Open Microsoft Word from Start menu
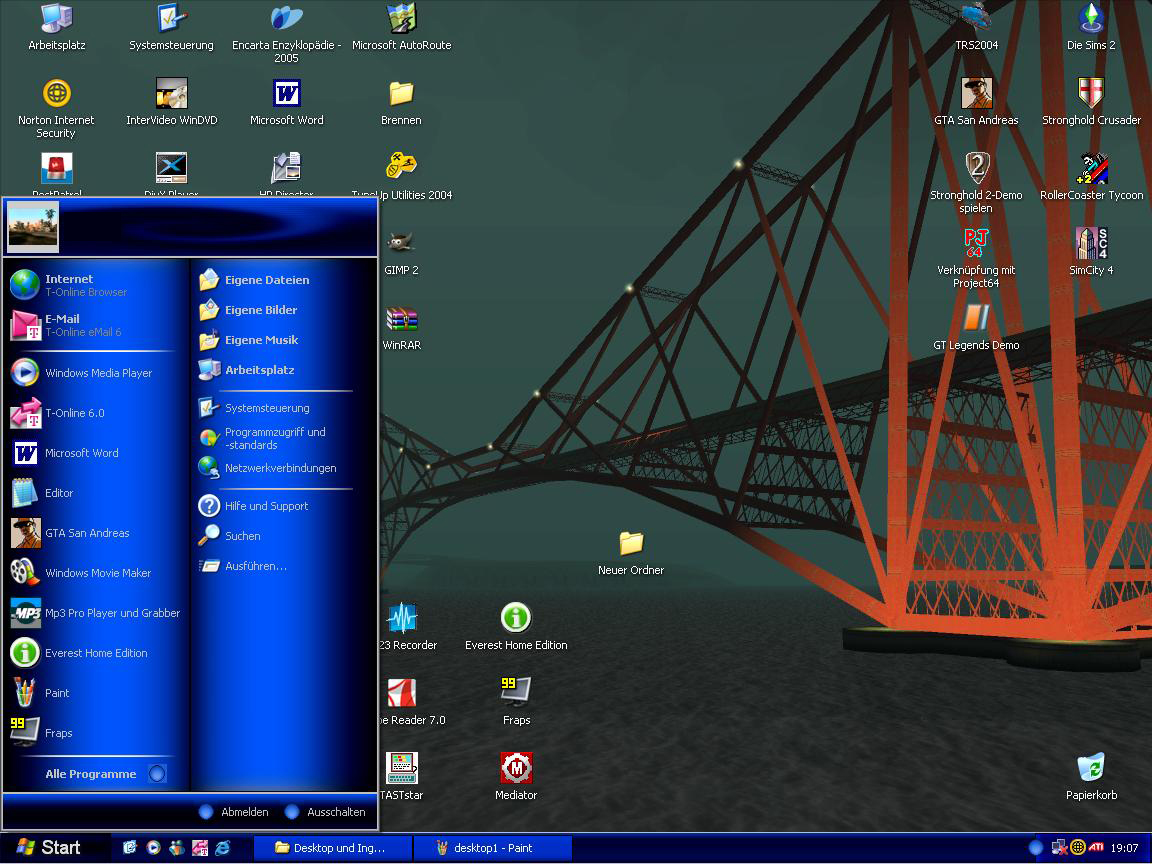1152x864 pixels. click(96, 453)
